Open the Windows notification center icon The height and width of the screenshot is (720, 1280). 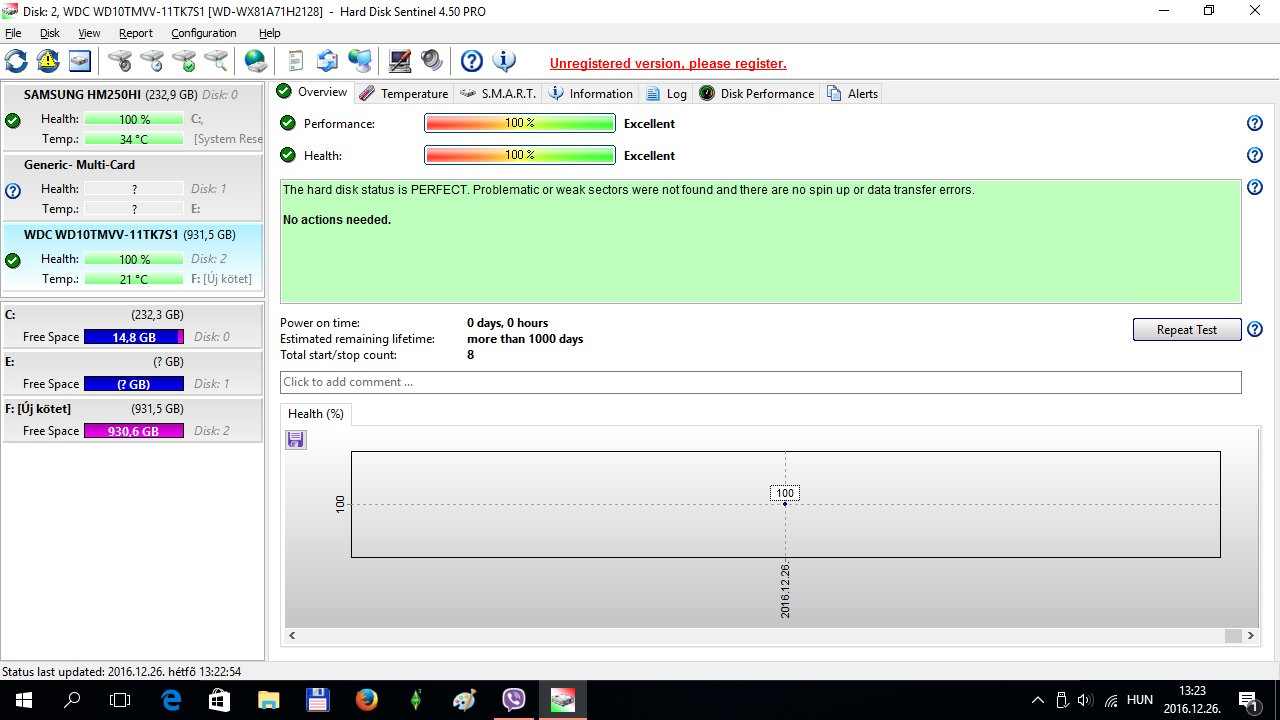click(x=1247, y=700)
